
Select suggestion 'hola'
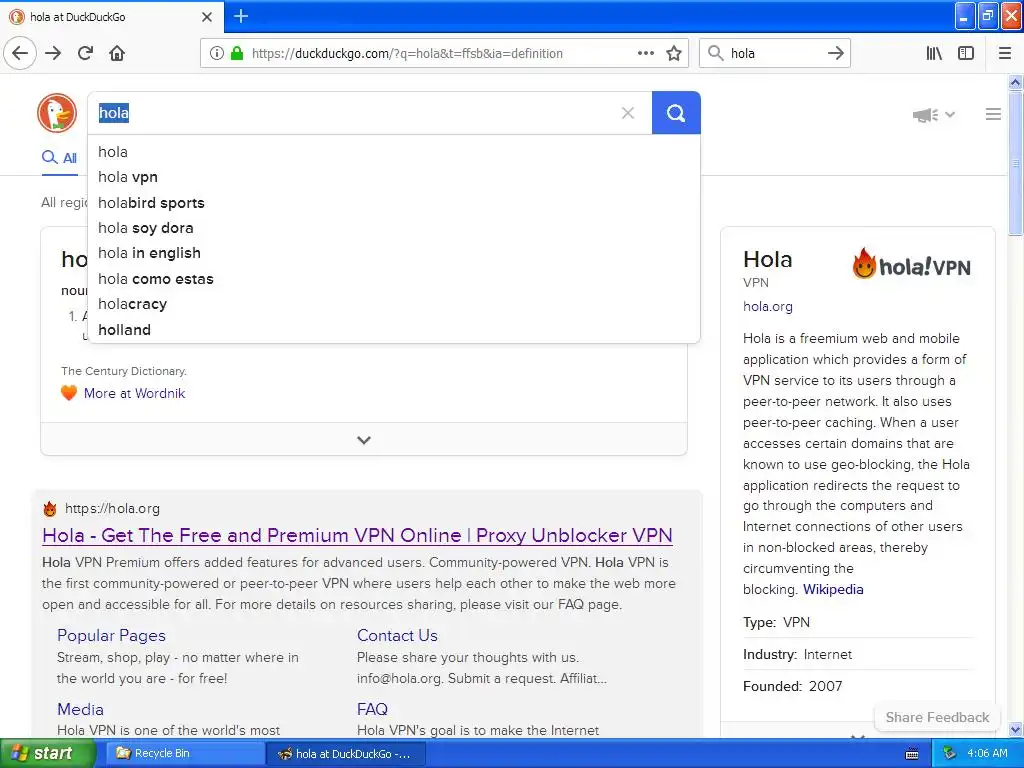coord(394,152)
